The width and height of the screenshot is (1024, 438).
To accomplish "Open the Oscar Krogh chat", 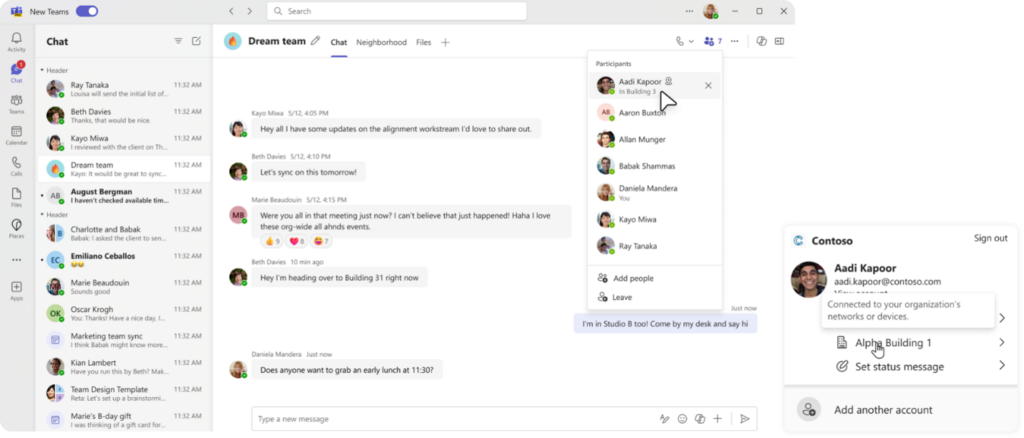I will [x=124, y=313].
